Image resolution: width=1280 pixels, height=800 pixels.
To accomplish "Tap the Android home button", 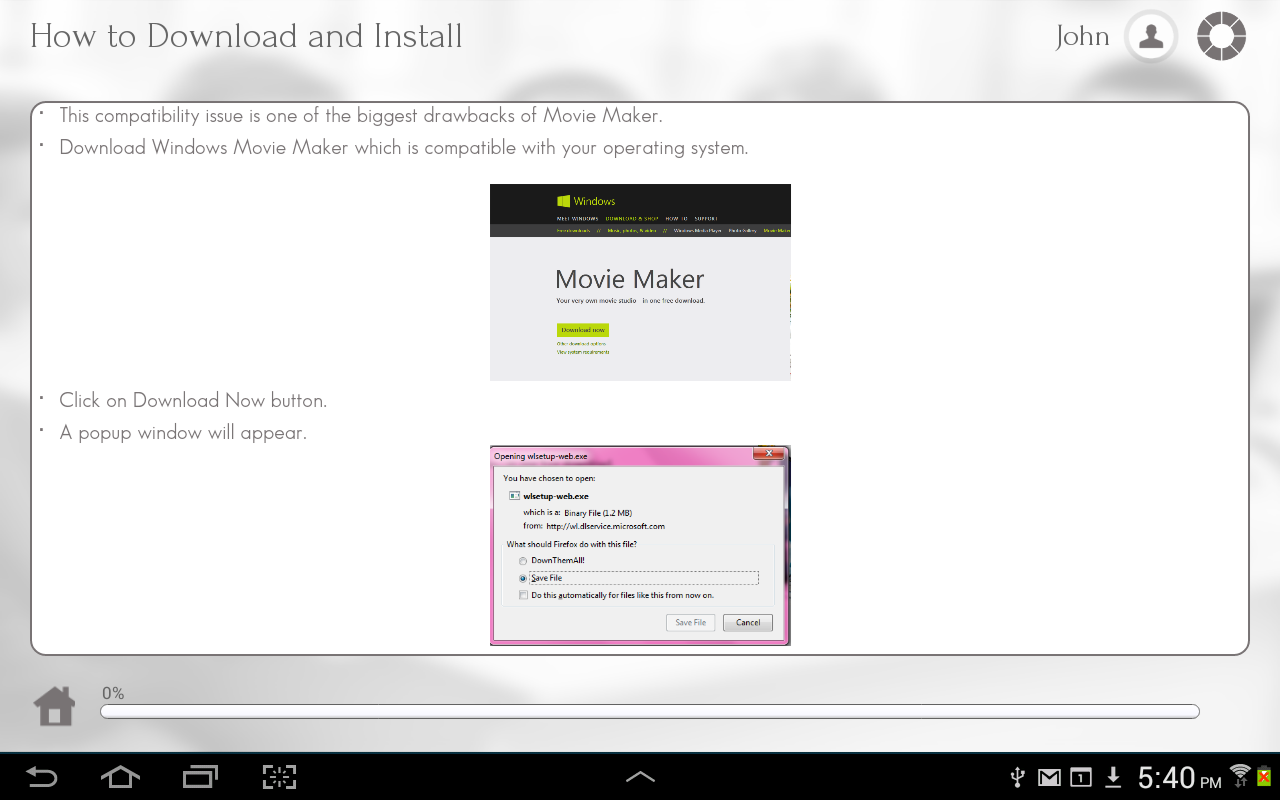I will pyautogui.click(x=120, y=777).
